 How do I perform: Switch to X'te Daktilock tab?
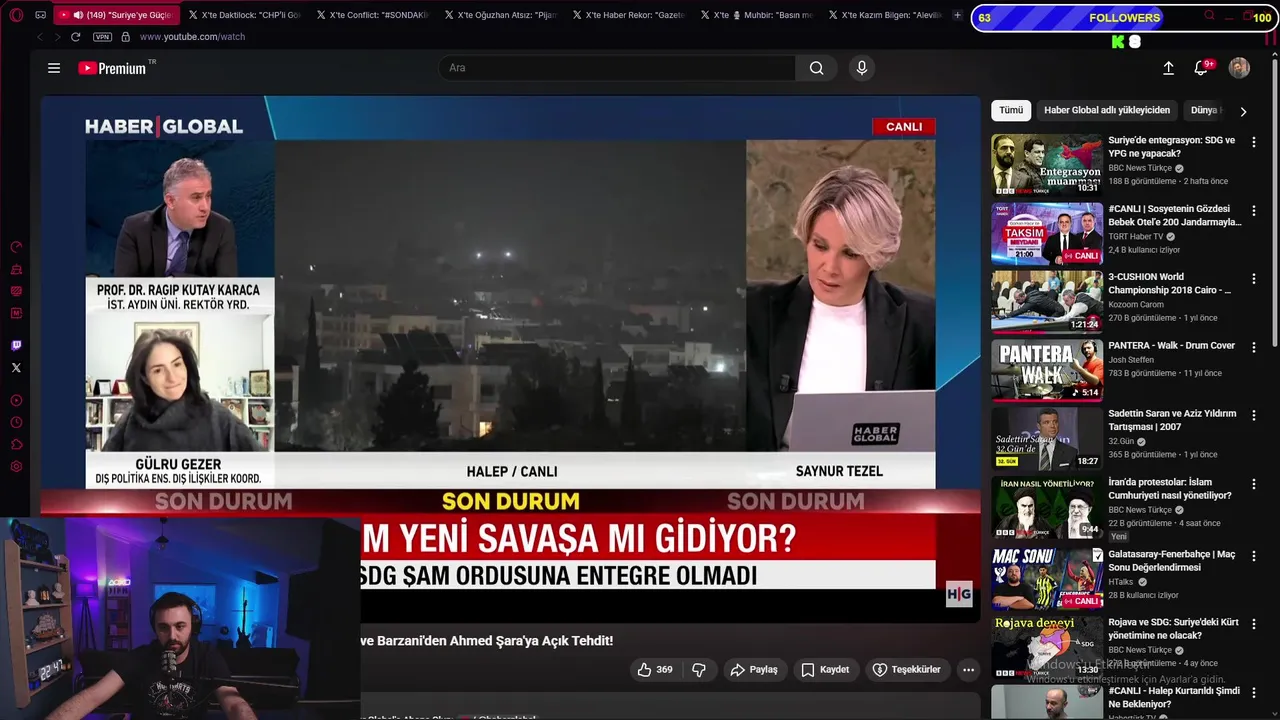pos(243,15)
